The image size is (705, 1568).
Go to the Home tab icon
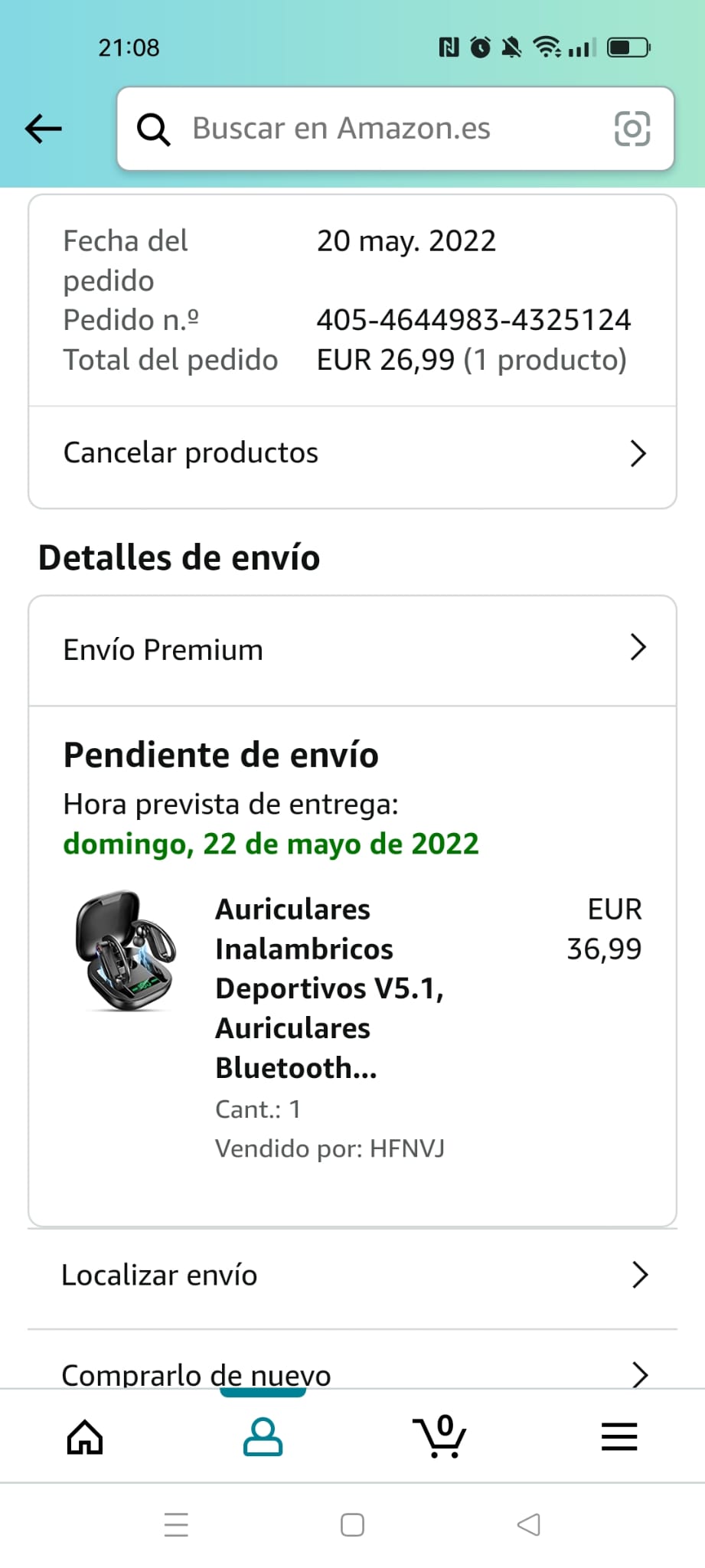click(x=85, y=1436)
